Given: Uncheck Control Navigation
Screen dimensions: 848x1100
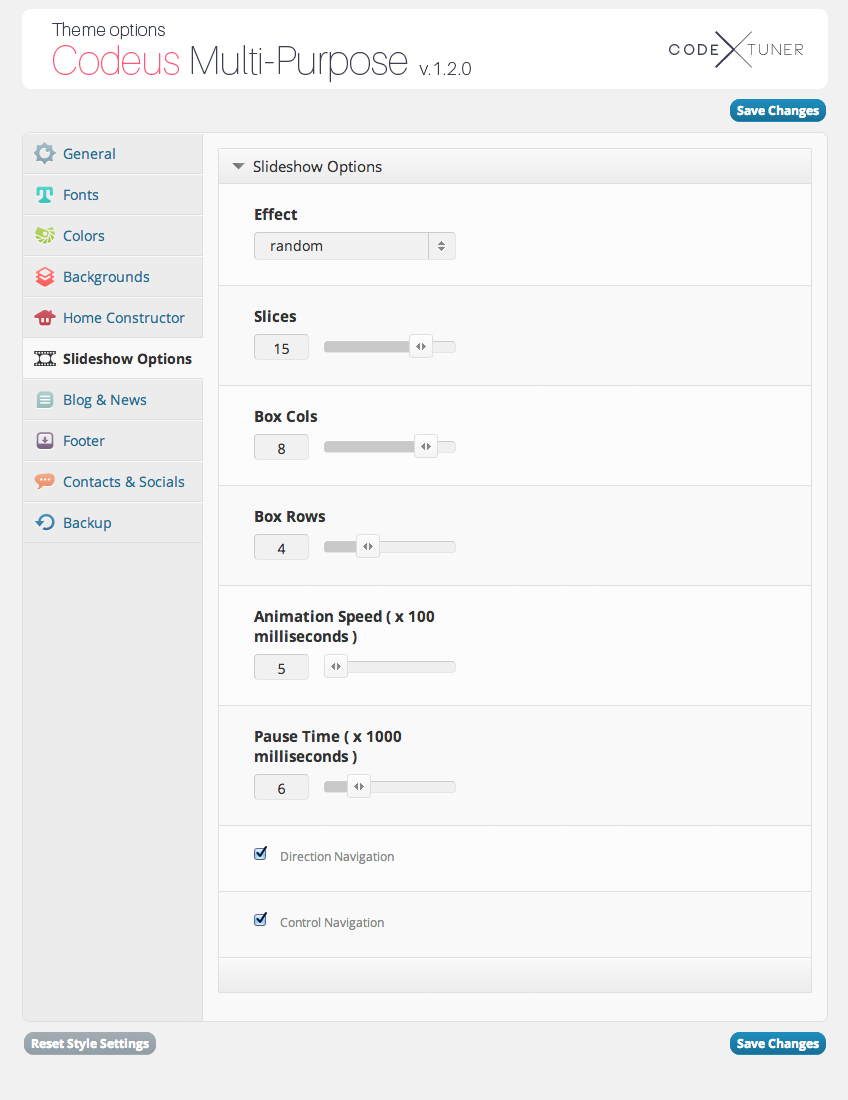Looking at the screenshot, I should pos(260,919).
